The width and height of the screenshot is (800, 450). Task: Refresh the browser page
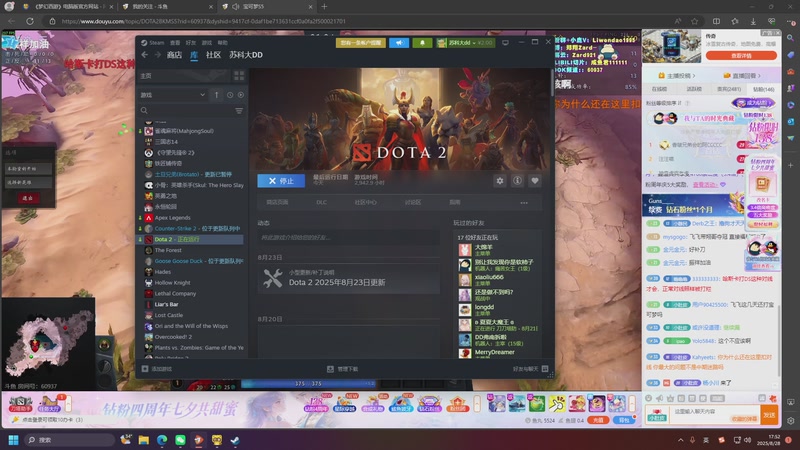pos(30,21)
